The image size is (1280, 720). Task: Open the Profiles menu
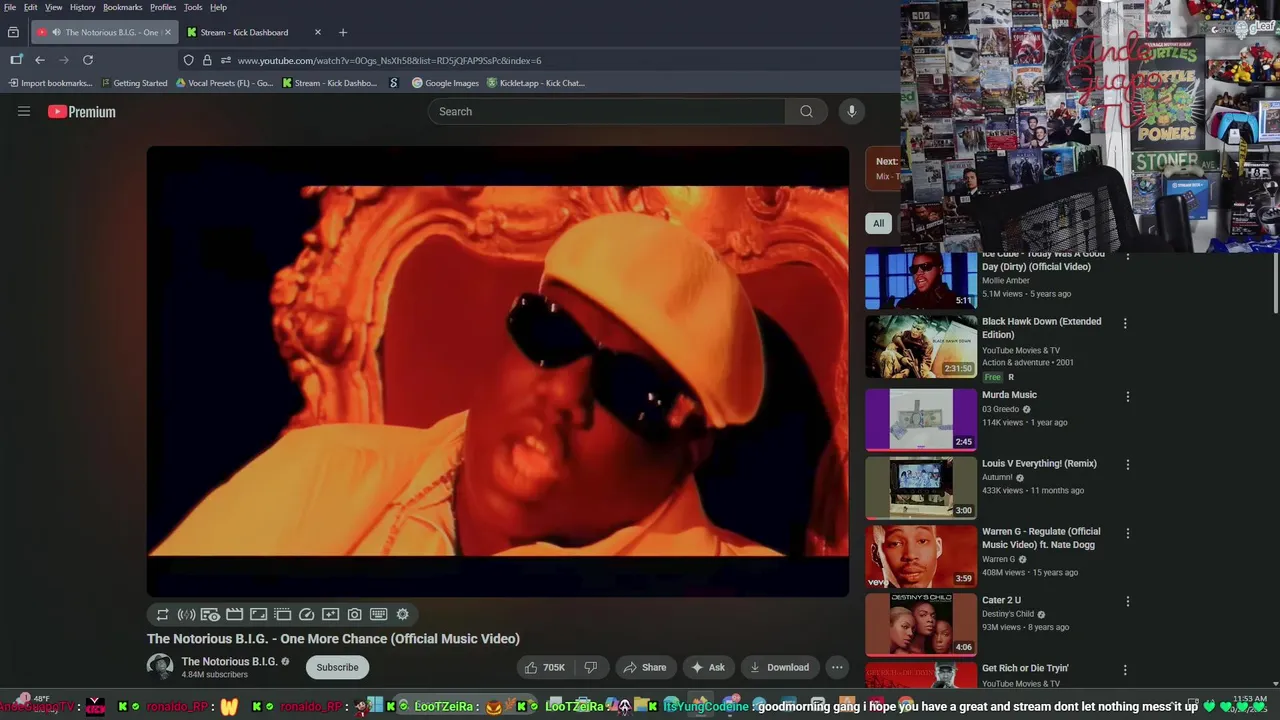[x=163, y=7]
